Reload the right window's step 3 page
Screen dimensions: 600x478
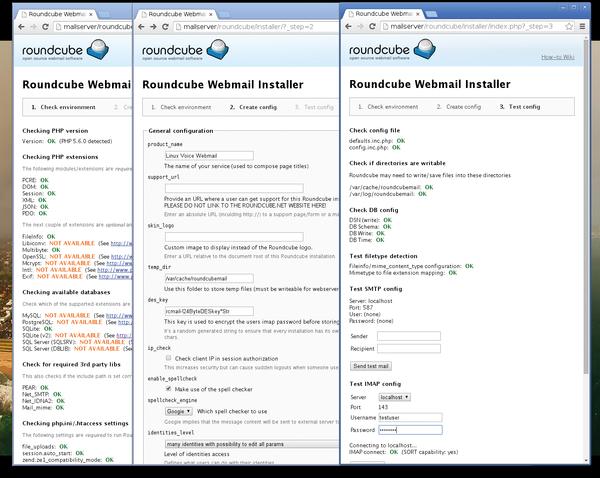(x=372, y=26)
